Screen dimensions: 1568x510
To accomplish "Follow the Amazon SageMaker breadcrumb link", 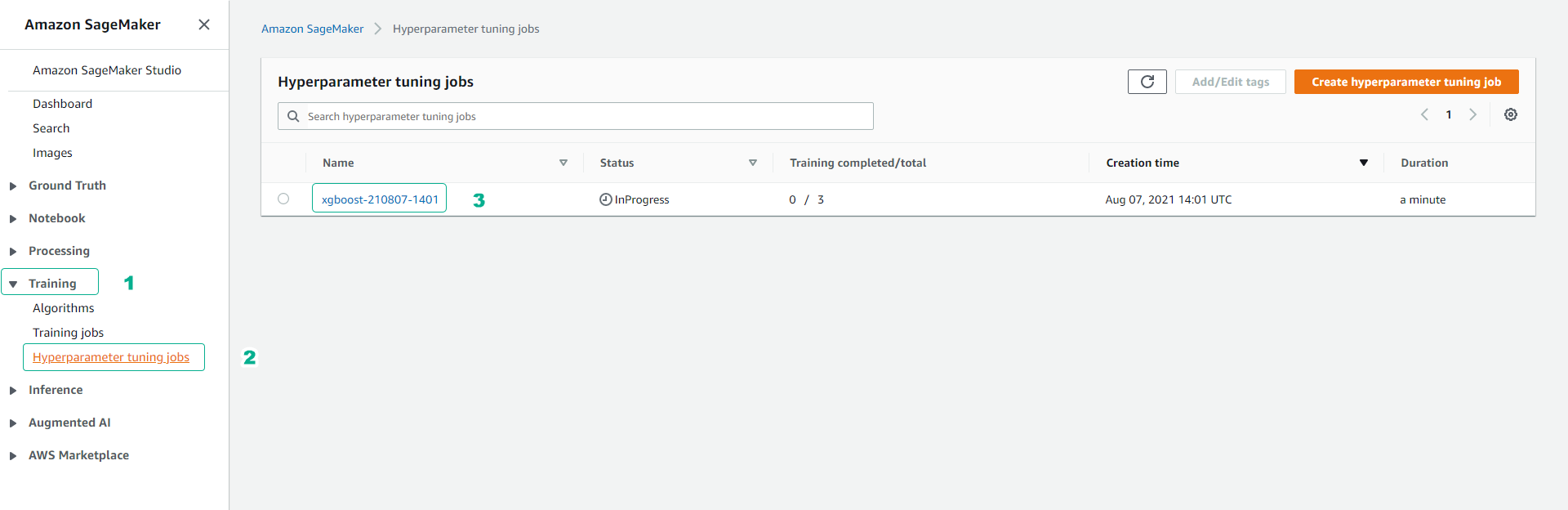I will point(312,29).
